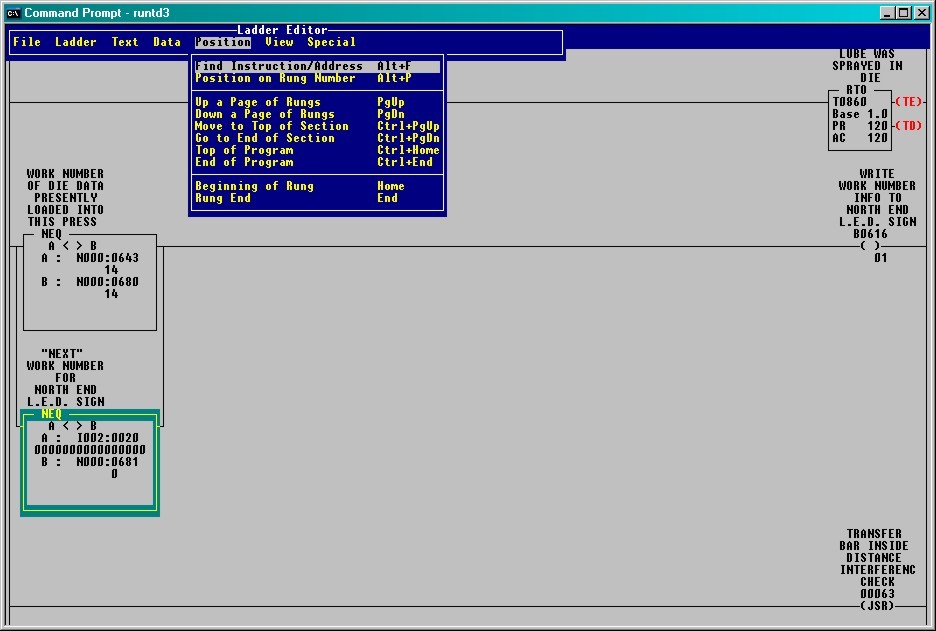Viewport: 936px width, 631px height.
Task: Open the Ladder menu
Action: pyautogui.click(x=75, y=42)
